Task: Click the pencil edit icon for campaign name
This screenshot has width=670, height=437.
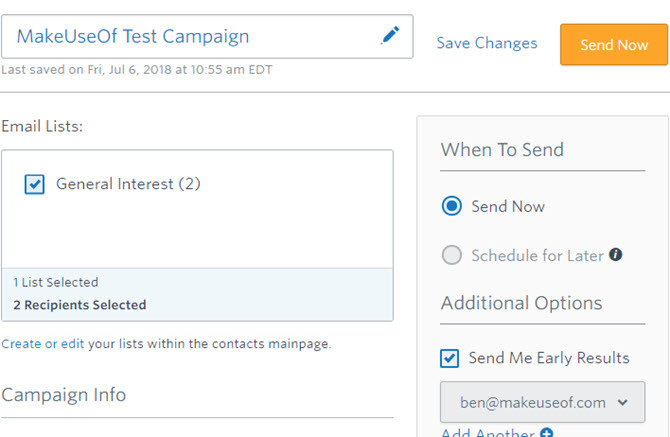Action: 390,35
